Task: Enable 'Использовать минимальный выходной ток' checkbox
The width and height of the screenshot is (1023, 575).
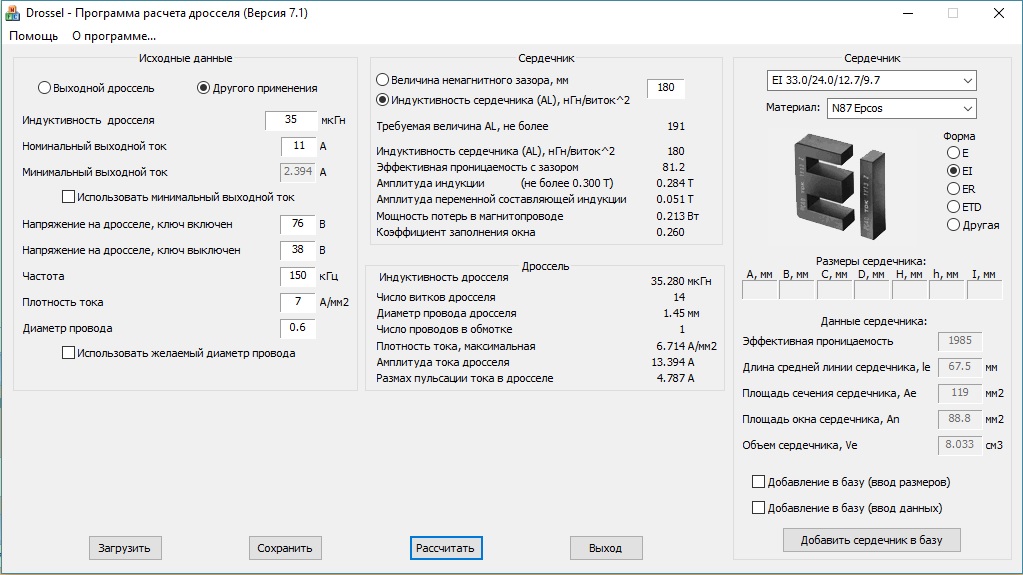Action: tap(69, 197)
